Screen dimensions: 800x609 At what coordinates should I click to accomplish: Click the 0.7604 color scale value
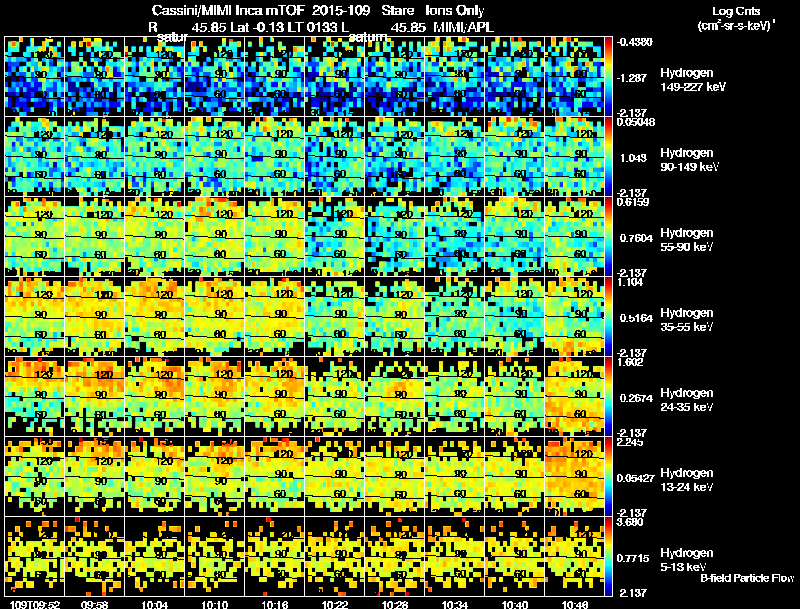636,238
